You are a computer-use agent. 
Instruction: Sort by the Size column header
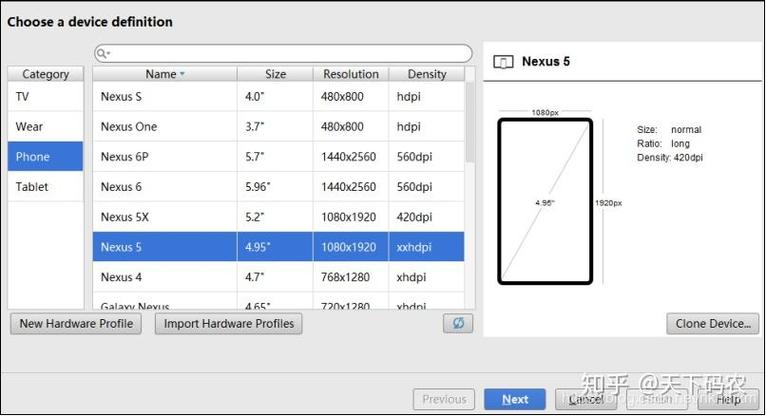click(x=275, y=74)
